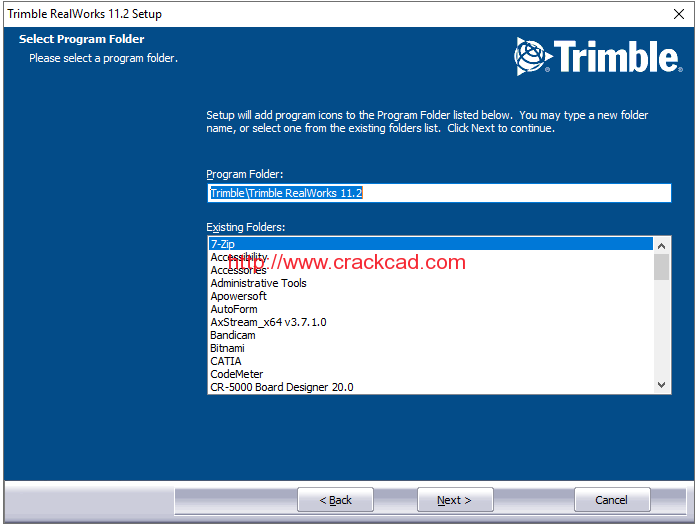Select CodeMeter folder in the list
The width and height of the screenshot is (698, 527).
(x=430, y=374)
